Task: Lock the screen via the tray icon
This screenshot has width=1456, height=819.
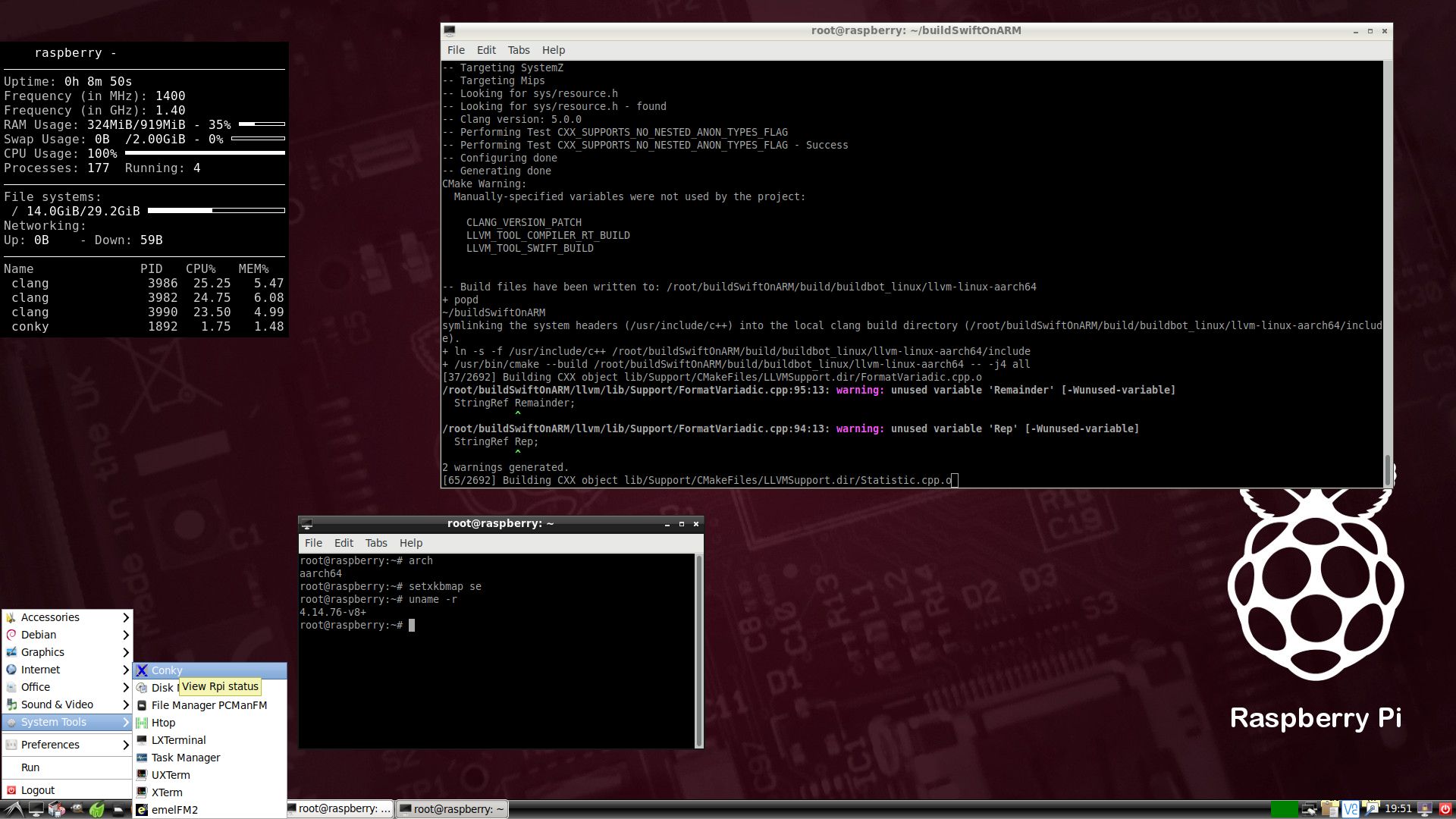Action: coord(1424,808)
